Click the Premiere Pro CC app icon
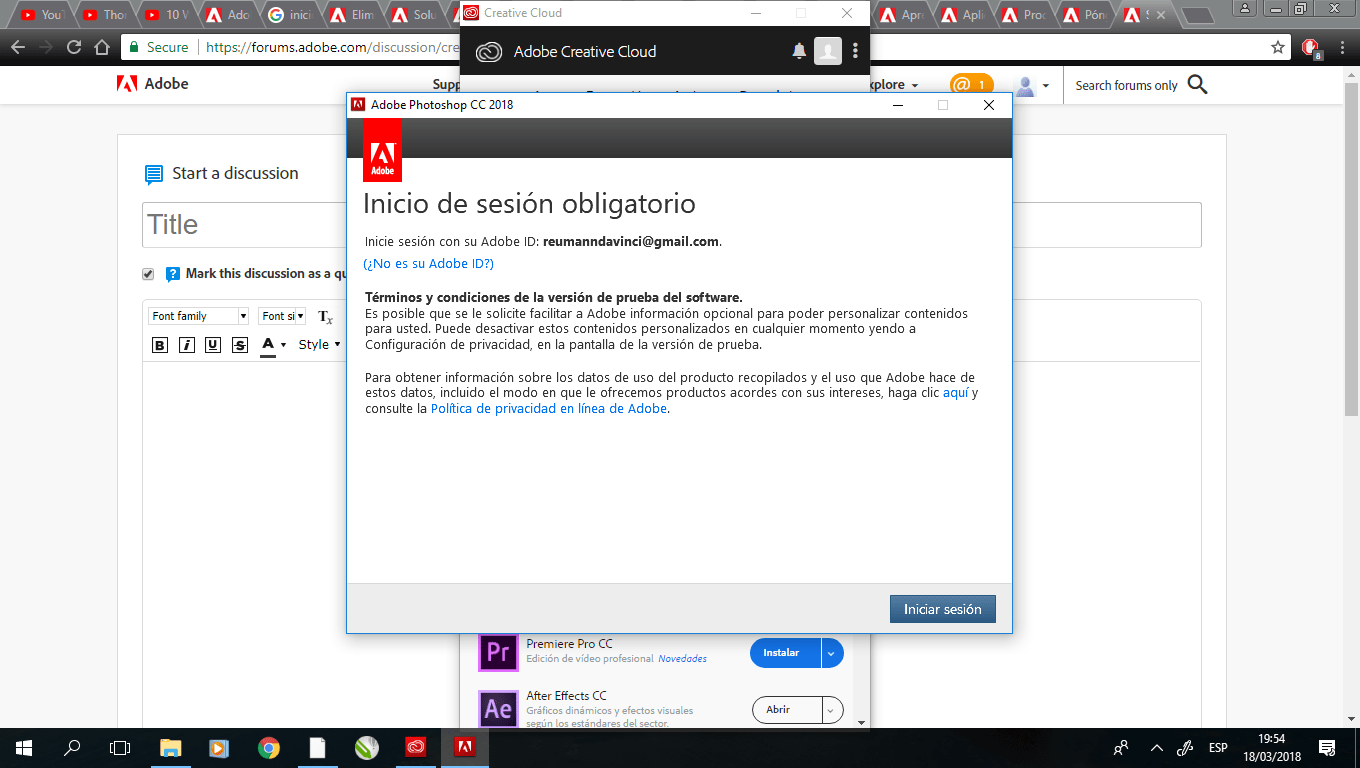Image resolution: width=1360 pixels, height=768 pixels. 497,652
